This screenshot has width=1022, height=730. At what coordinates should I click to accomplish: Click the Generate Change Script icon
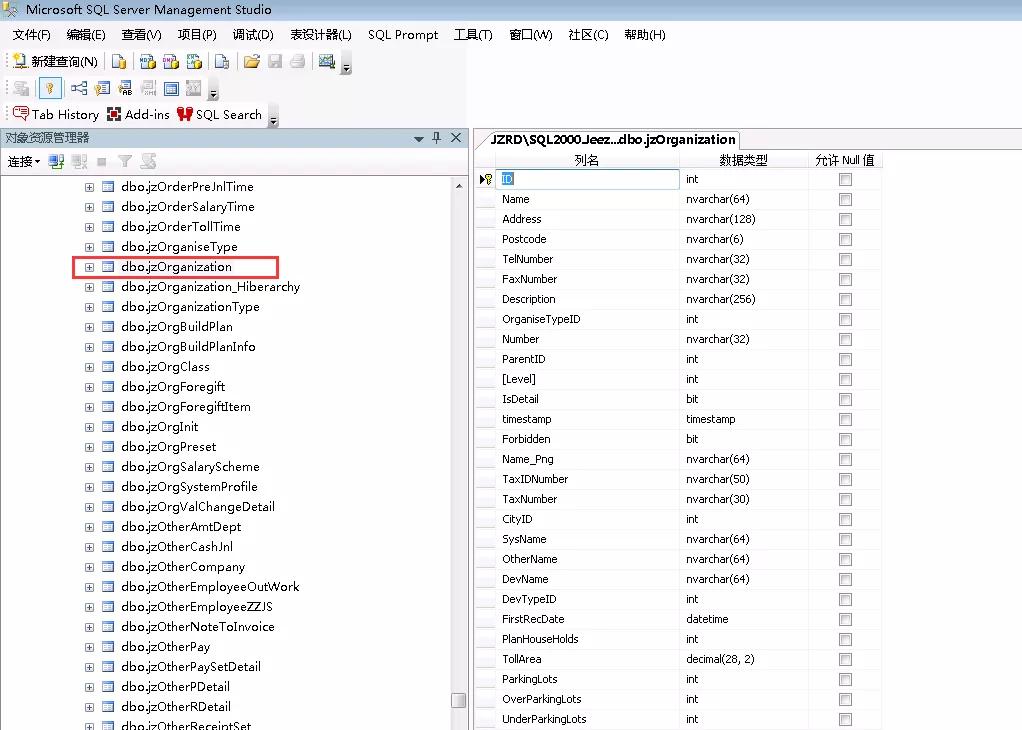click(21, 88)
